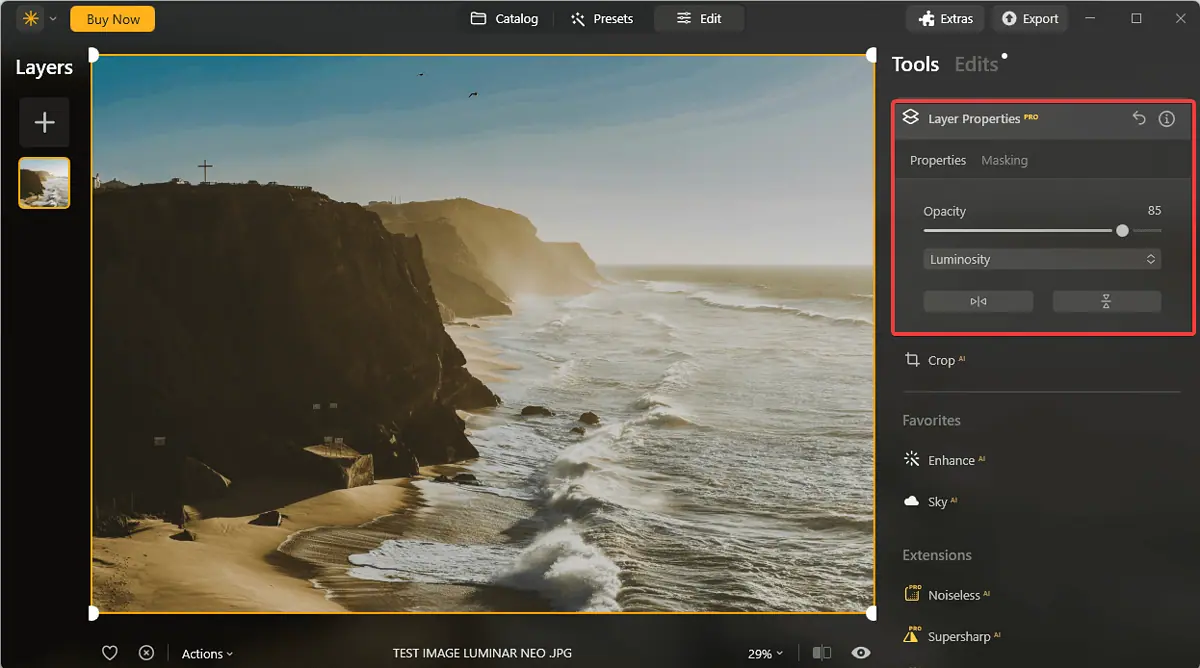Click the Buy Now button
Image resolution: width=1200 pixels, height=668 pixels.
[x=112, y=19]
